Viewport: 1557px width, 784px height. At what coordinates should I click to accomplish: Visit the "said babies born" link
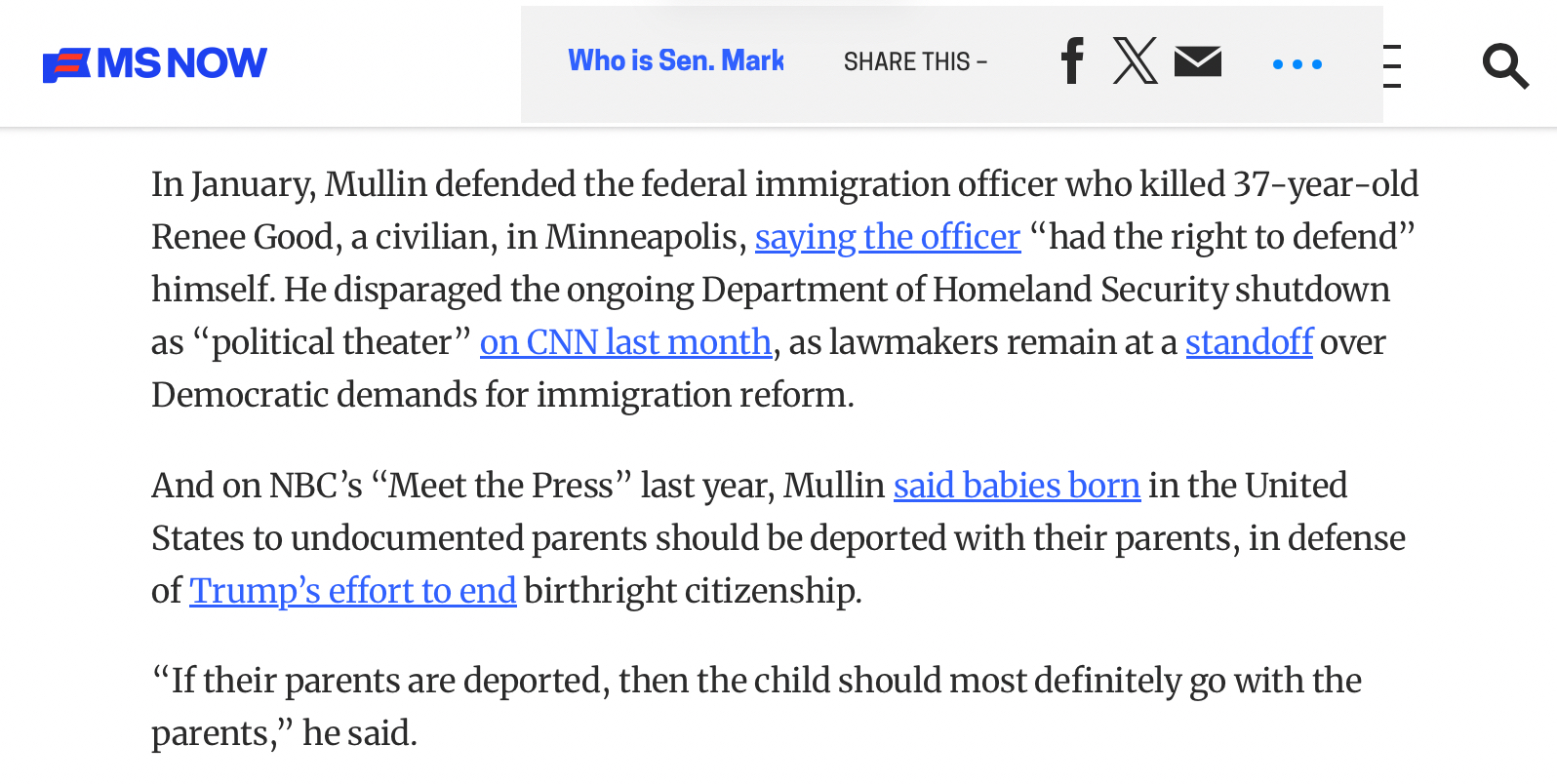point(1017,486)
